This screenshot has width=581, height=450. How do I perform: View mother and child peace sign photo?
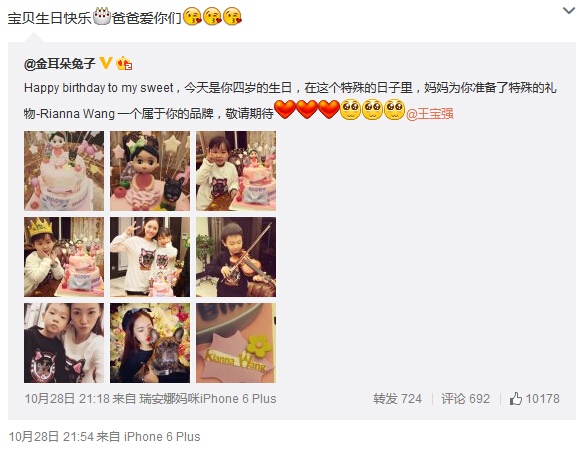pyautogui.click(x=150, y=257)
